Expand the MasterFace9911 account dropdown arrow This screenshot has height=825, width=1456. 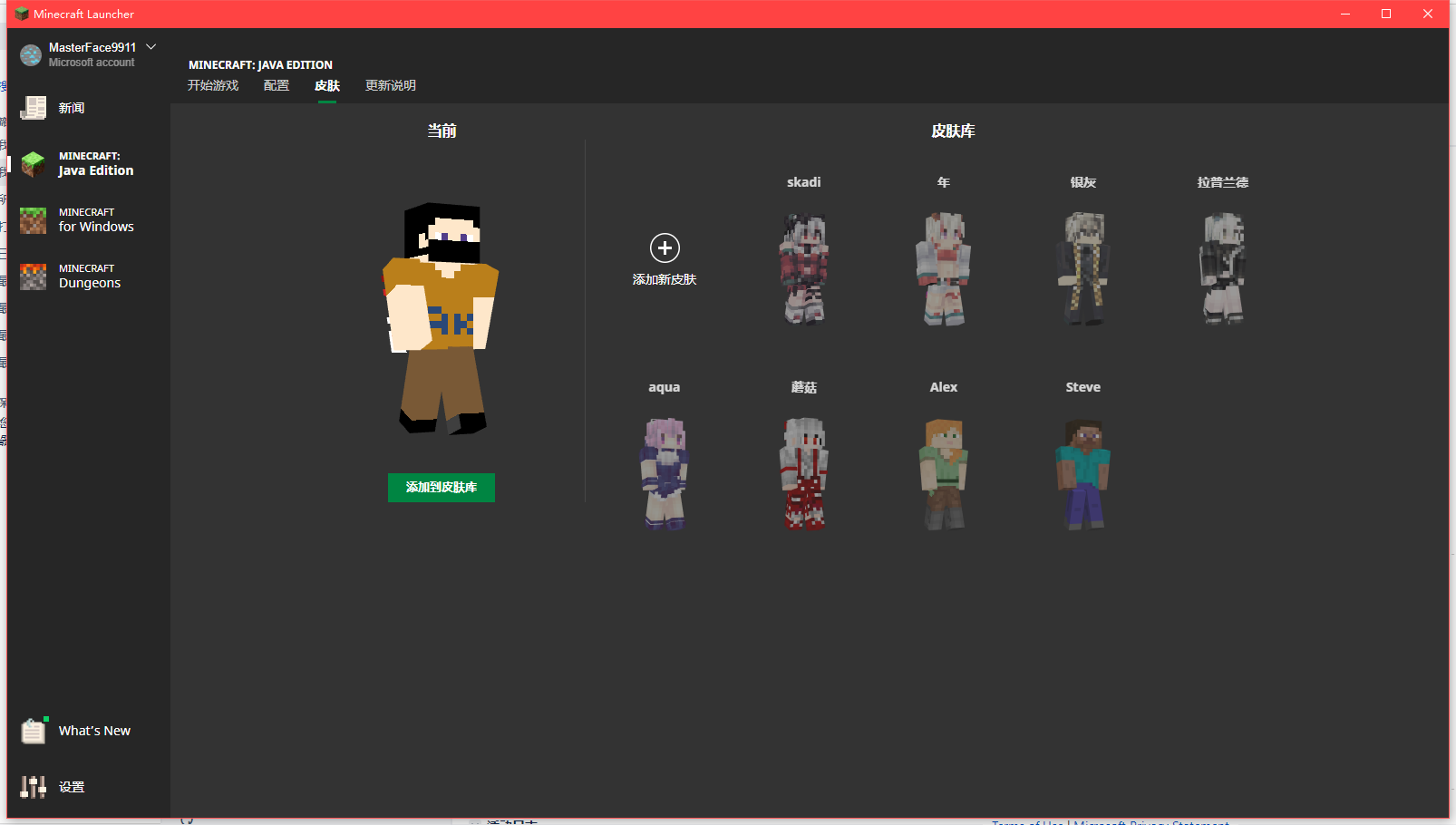[x=151, y=46]
